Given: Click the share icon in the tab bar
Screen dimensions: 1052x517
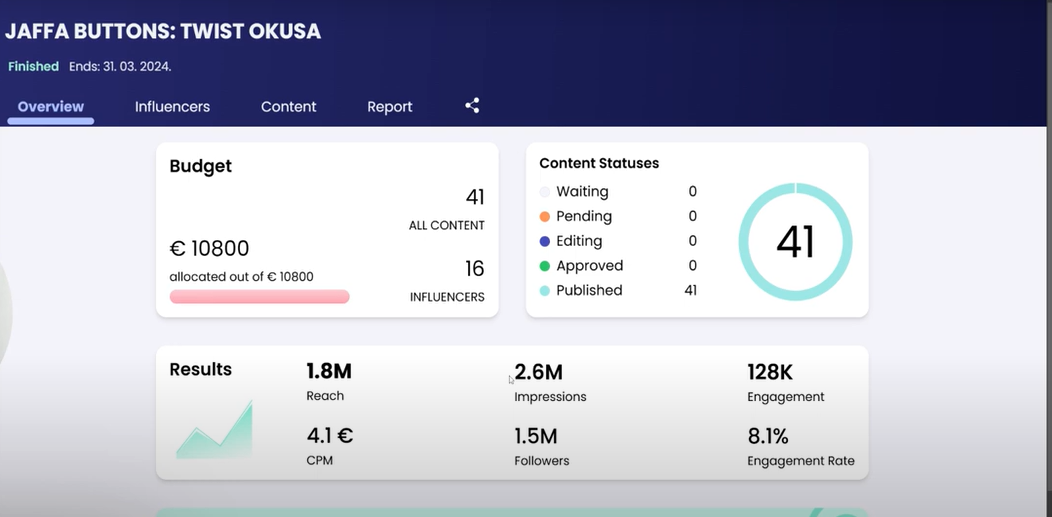Looking at the screenshot, I should 472,105.
